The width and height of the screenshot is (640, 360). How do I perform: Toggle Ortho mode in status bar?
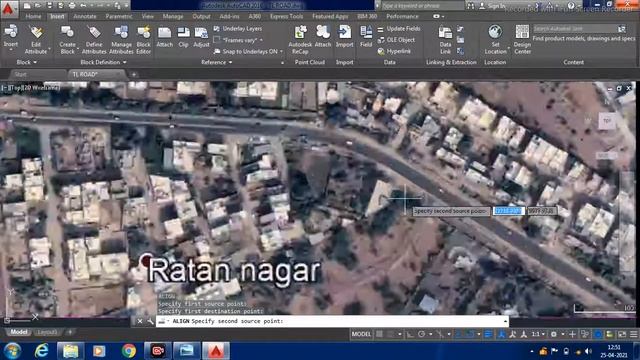coord(410,334)
